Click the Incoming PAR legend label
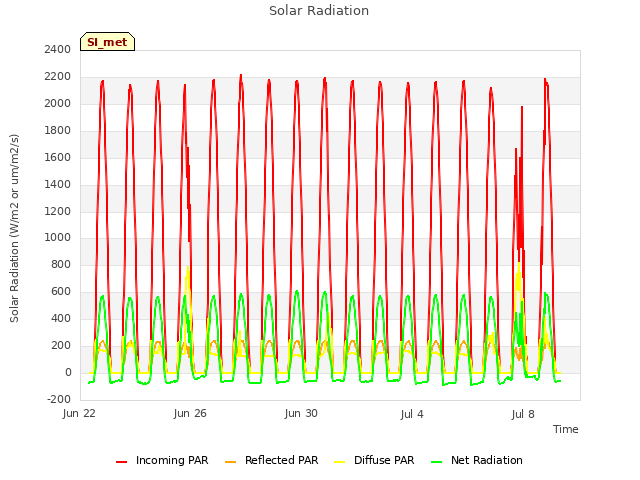This screenshot has width=640, height=480. coord(172,460)
